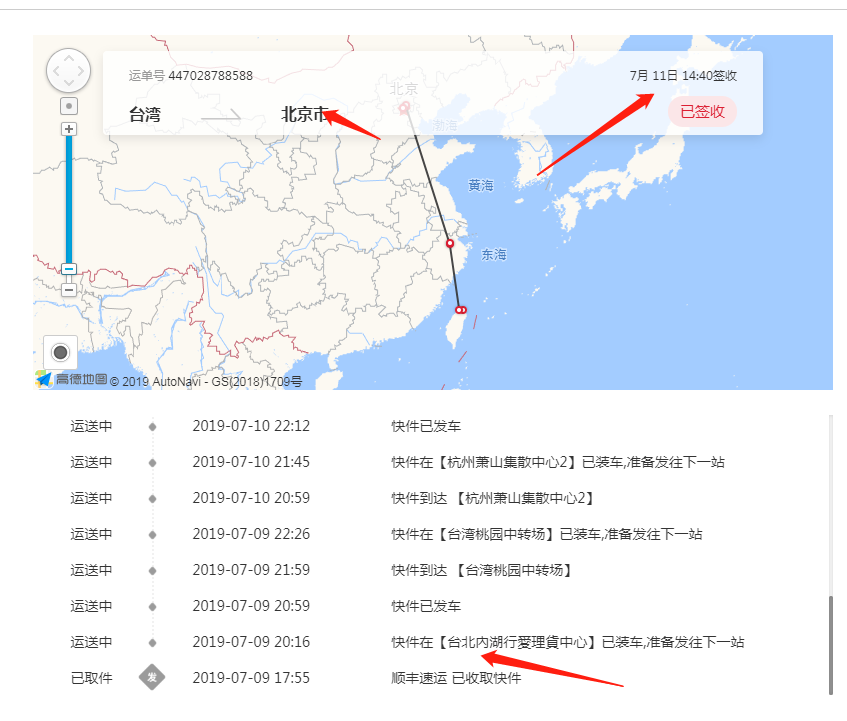Click the 台湾桃园中转场 已装车 entry
Screen dimensions: 847x721
(x=547, y=534)
